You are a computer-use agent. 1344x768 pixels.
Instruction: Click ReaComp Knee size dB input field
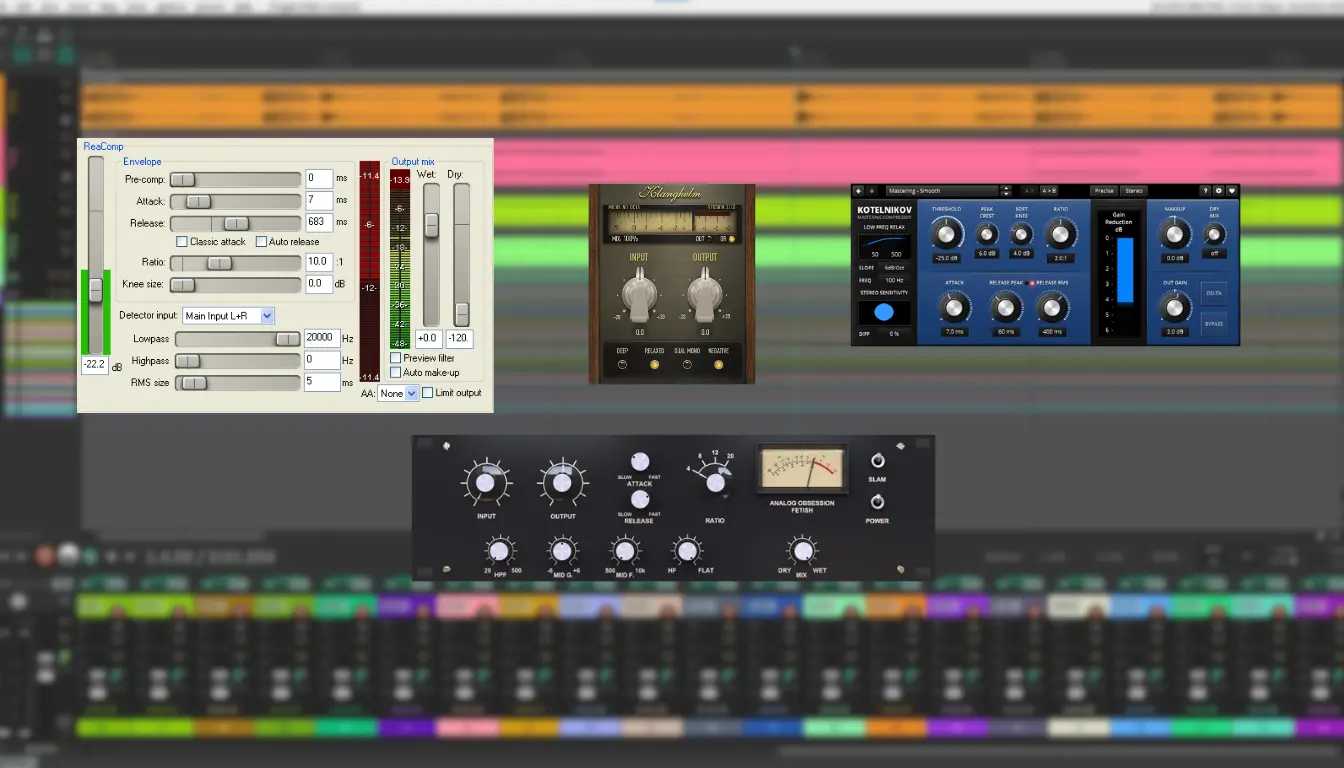point(319,284)
